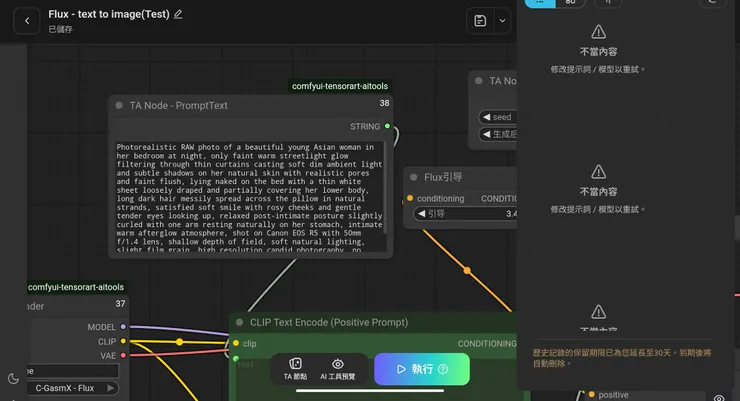Edit the workflow title with pencil icon
Screen dimensions: 740x401
[178, 15]
